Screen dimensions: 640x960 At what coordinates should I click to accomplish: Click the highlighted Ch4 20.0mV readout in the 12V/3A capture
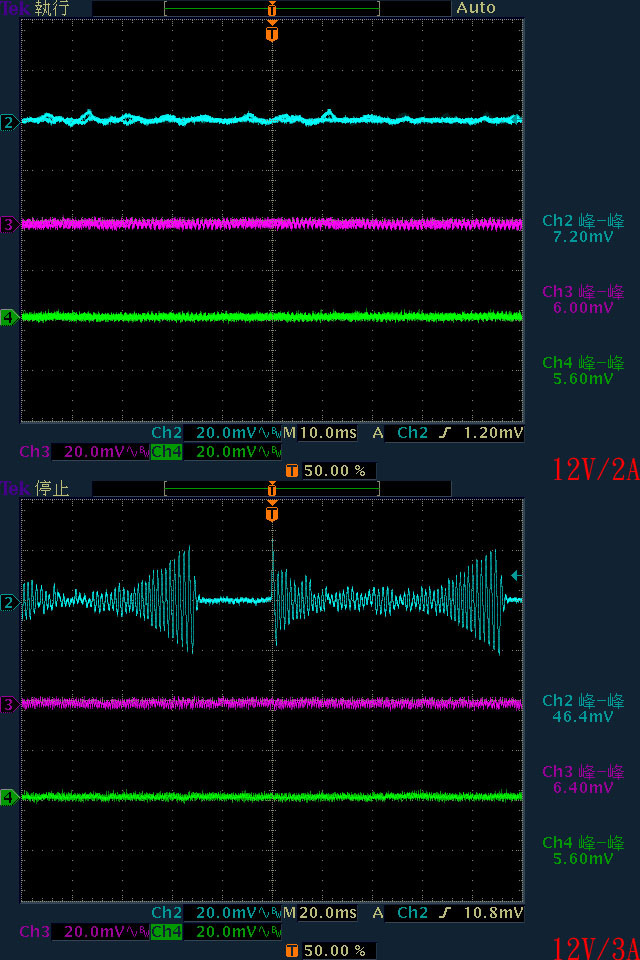(216, 932)
